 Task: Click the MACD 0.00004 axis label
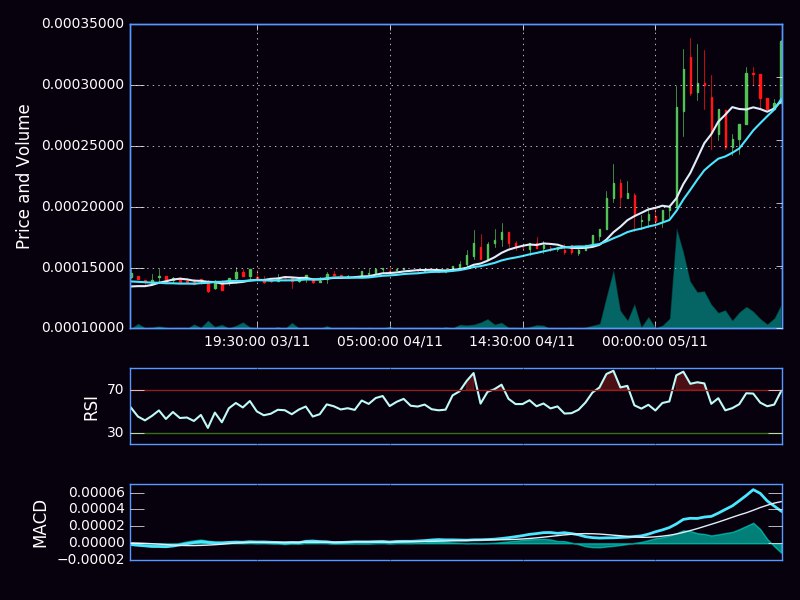pyautogui.click(x=96, y=509)
